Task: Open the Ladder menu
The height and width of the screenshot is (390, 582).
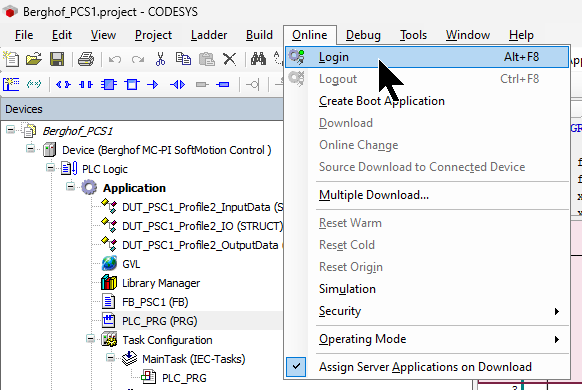Action: (209, 35)
